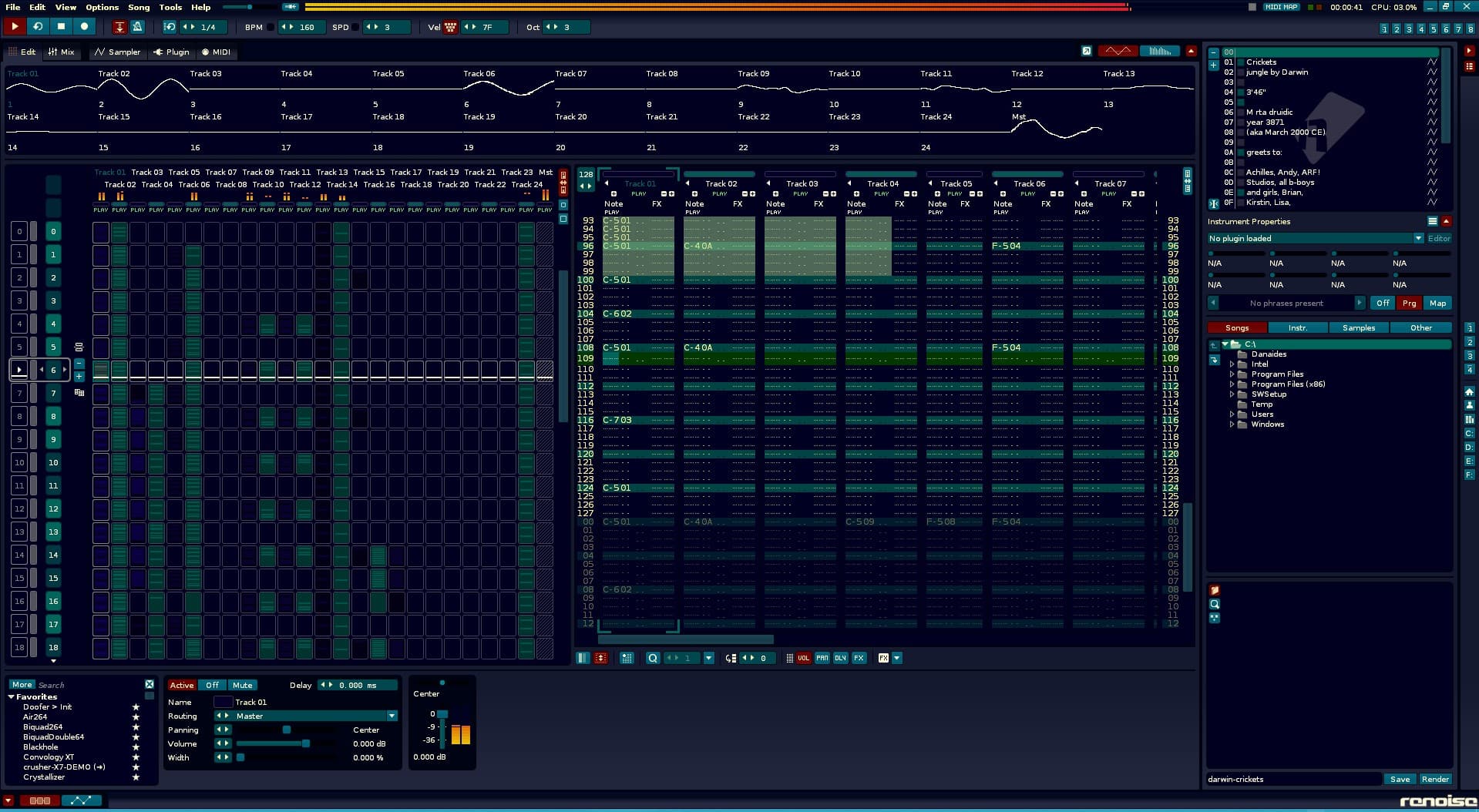Open the View menu
The width and height of the screenshot is (1479, 812).
point(66,7)
